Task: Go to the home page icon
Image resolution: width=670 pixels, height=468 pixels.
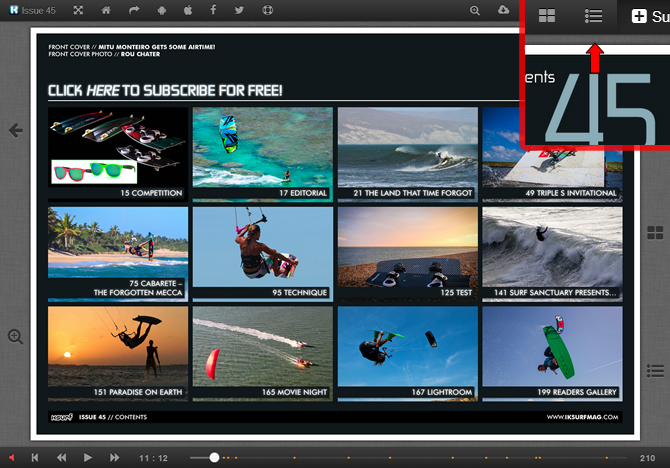Action: point(107,10)
